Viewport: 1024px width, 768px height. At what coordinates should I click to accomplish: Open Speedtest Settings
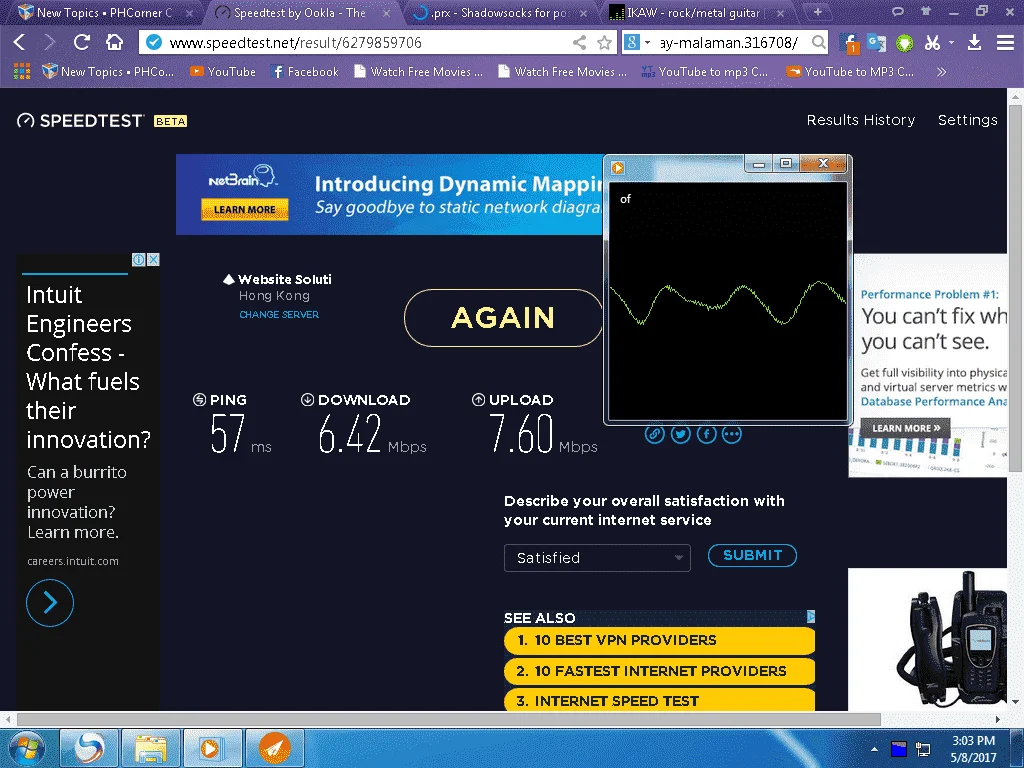(x=967, y=120)
